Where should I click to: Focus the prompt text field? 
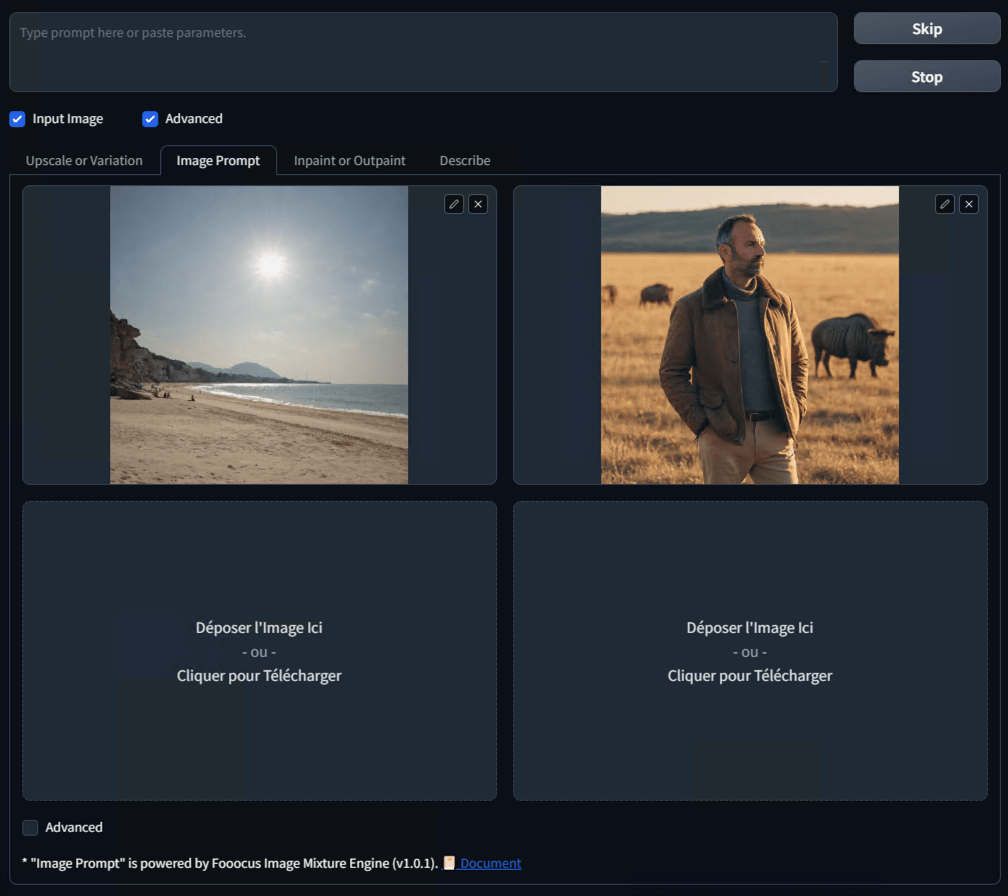(423, 52)
